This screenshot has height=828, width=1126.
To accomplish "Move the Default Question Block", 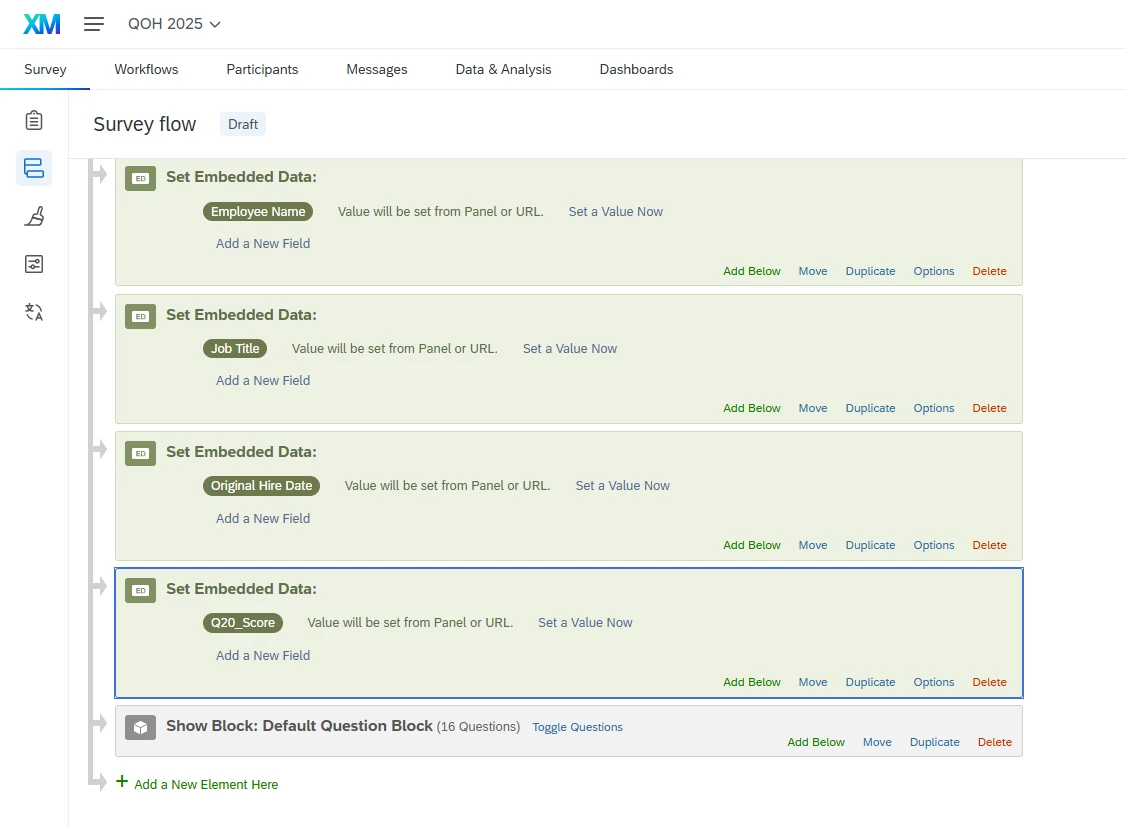I will (x=877, y=743).
